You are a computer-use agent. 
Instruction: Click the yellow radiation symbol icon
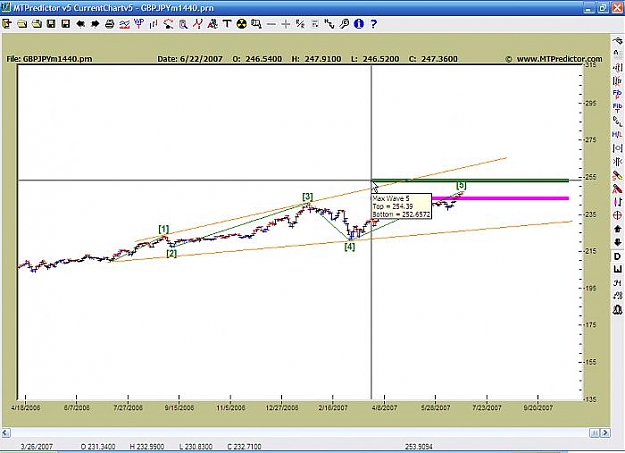tap(242, 24)
